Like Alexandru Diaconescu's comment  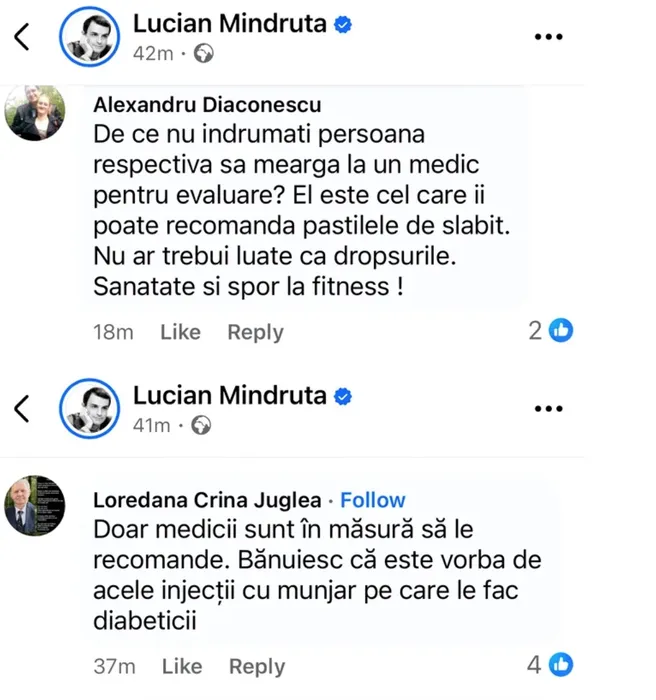pos(180,332)
